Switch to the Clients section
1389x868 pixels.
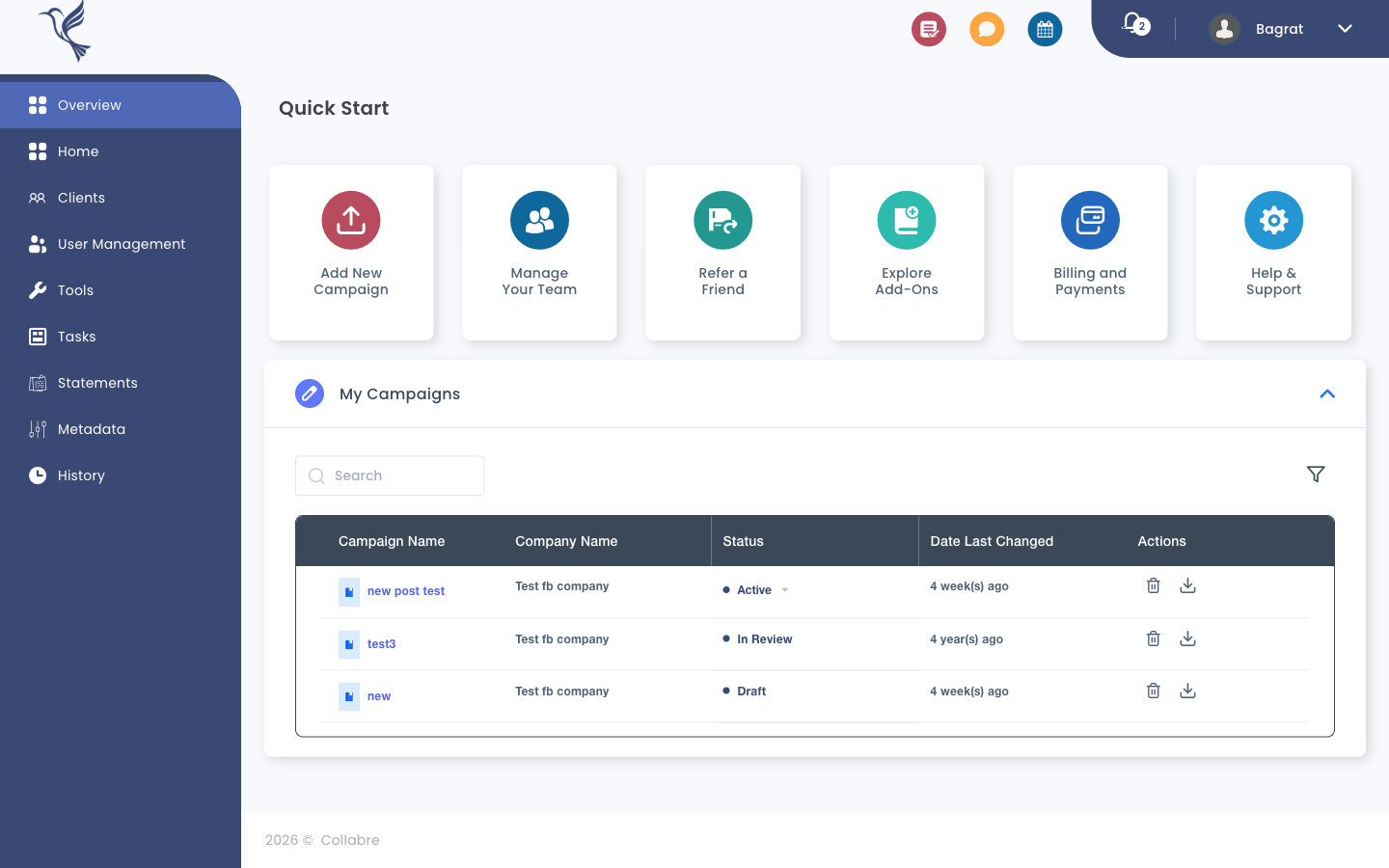click(82, 198)
